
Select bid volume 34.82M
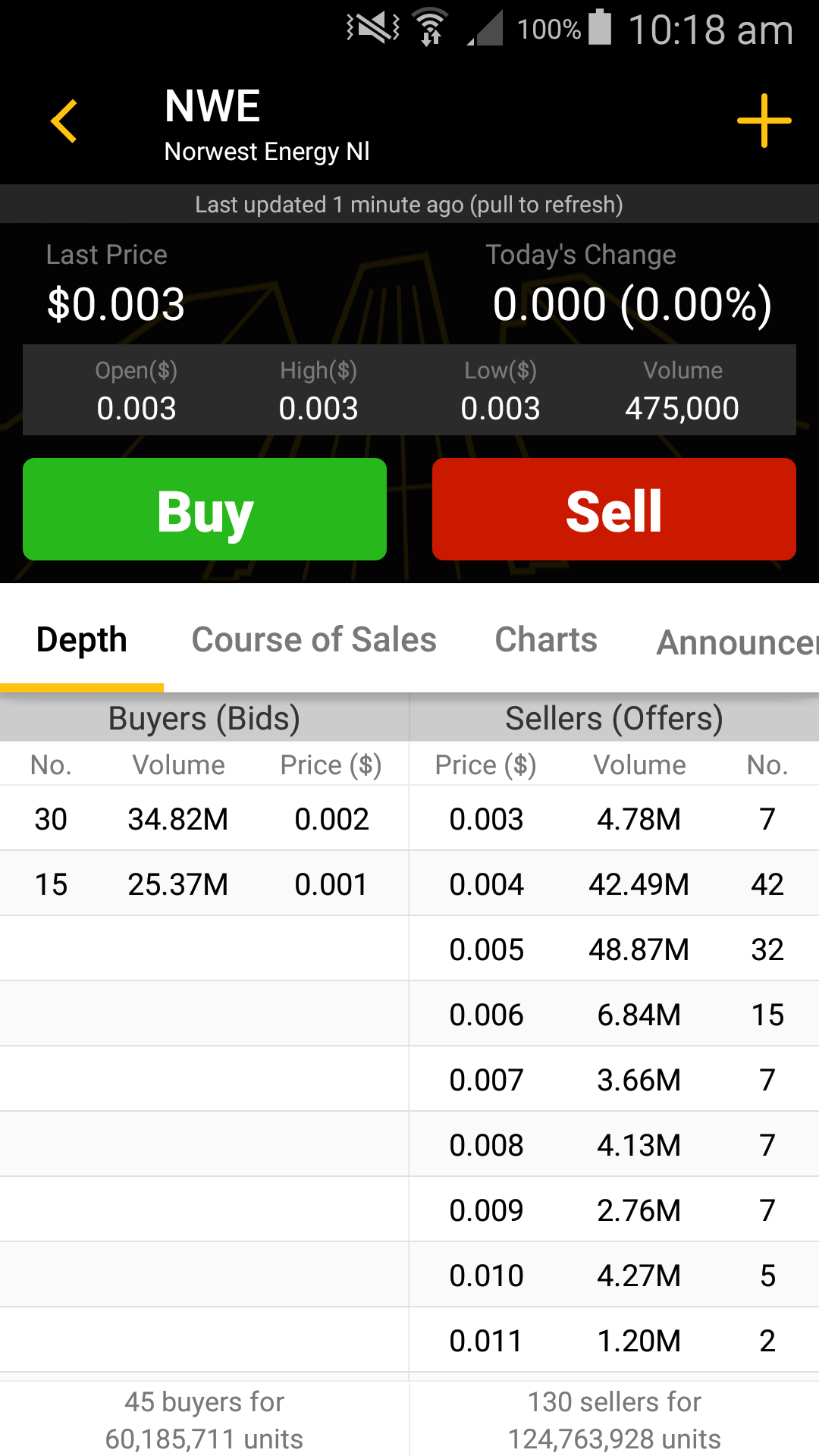pyautogui.click(x=178, y=819)
